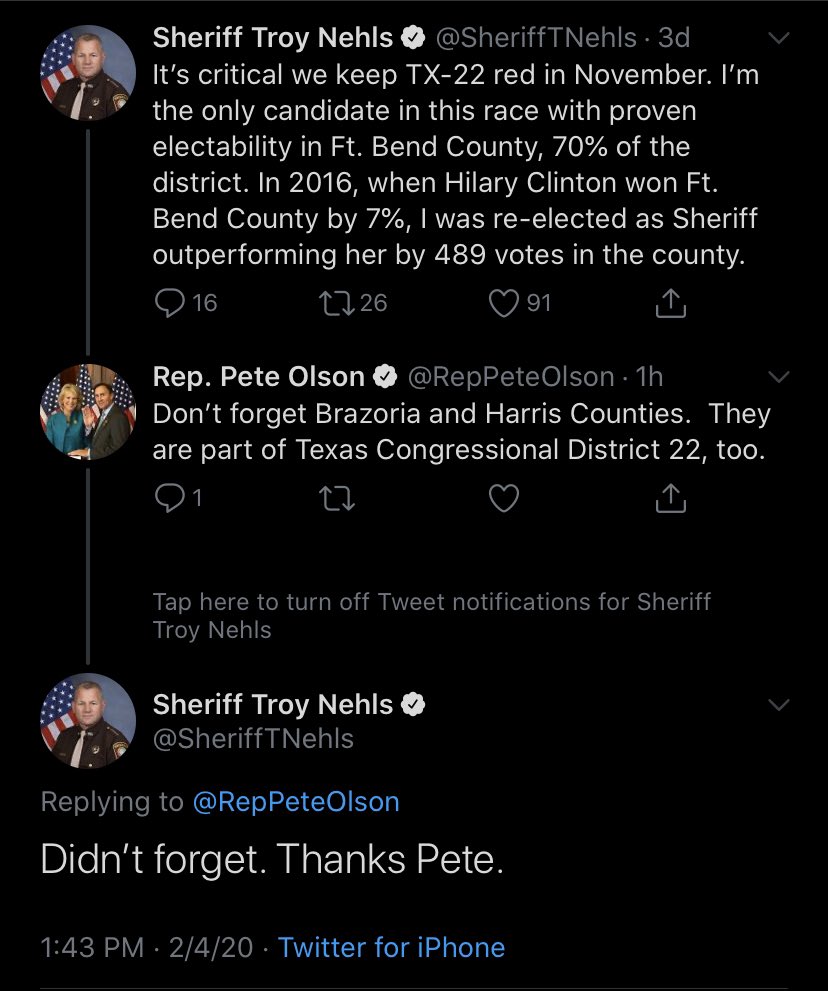Reply to Pete Olson's tweet
Viewport: 828px width, 991px height.
tap(170, 497)
